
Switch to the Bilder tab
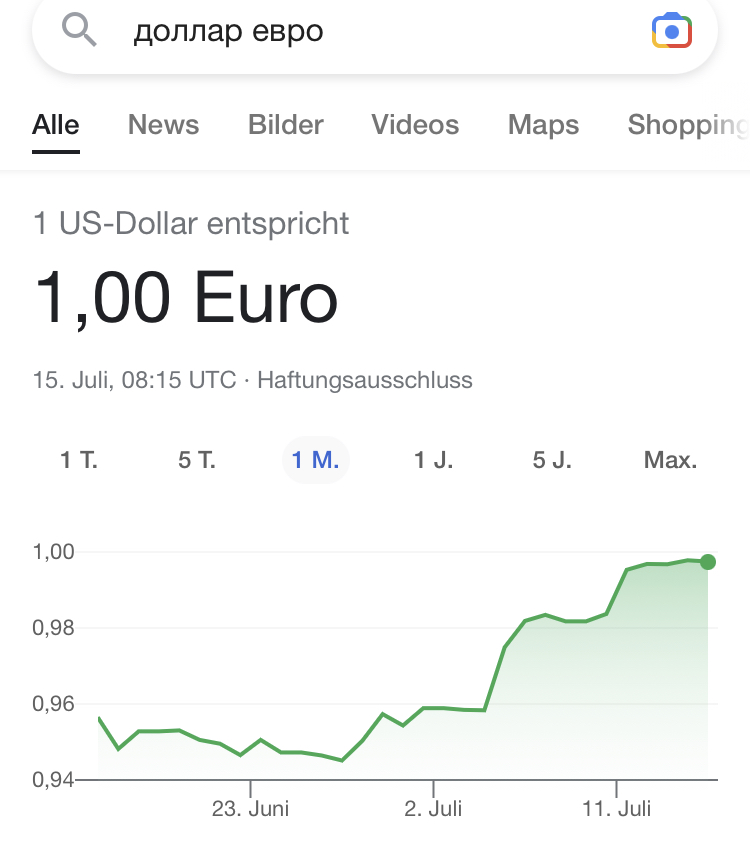[285, 125]
